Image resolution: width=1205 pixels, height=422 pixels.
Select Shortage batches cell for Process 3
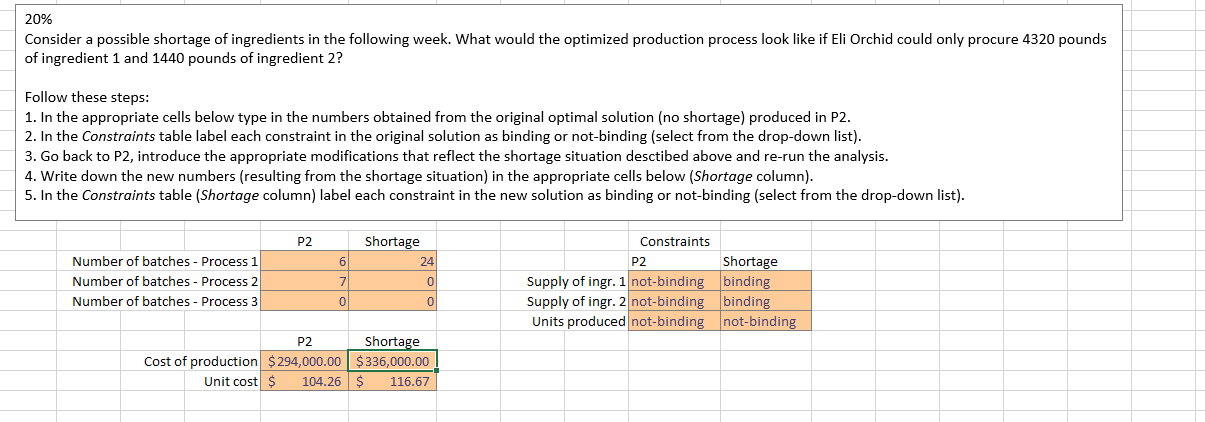[x=392, y=301]
